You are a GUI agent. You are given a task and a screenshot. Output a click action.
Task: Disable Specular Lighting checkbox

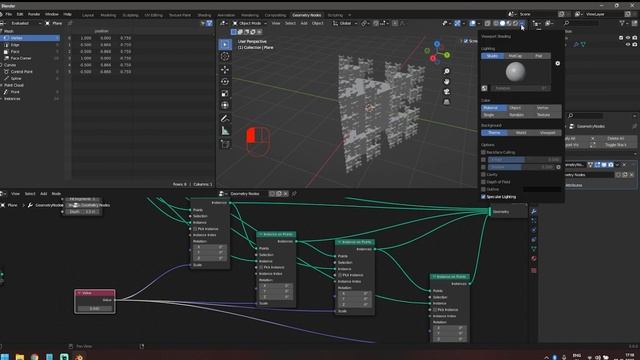pos(484,197)
